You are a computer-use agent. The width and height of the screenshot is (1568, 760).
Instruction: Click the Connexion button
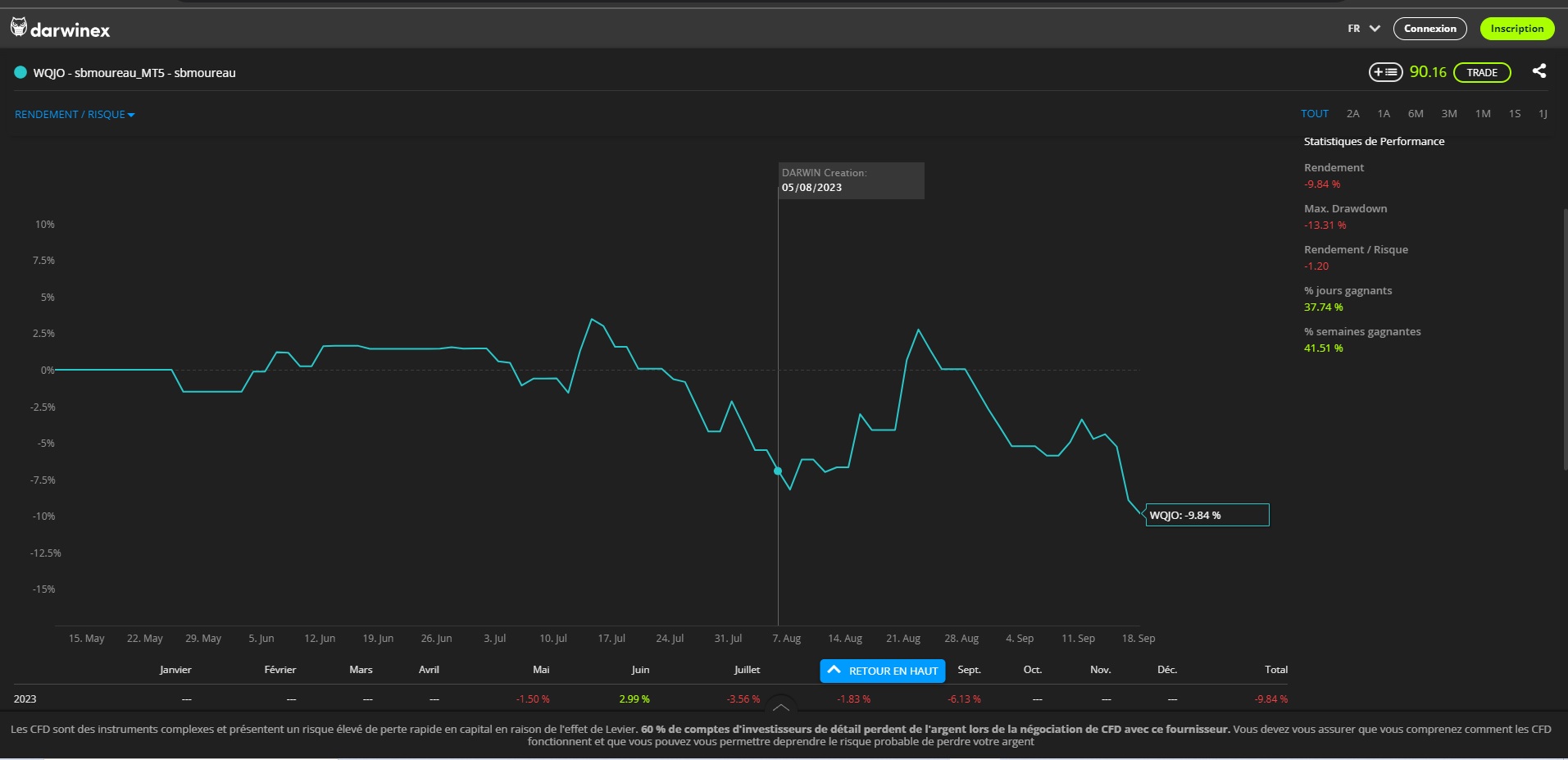(1429, 29)
